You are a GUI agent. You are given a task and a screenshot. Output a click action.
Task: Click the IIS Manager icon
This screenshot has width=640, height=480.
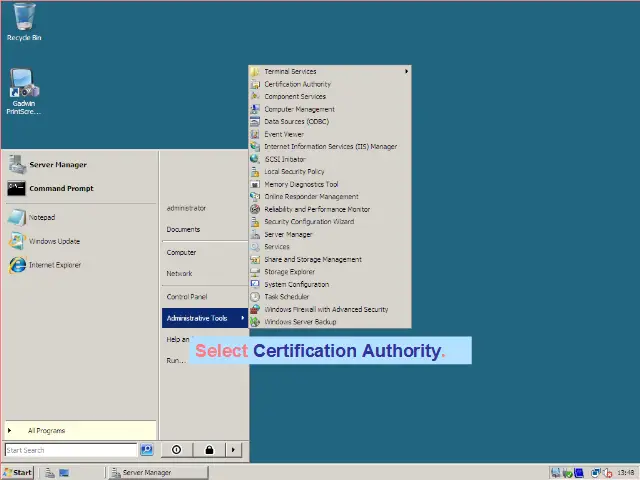click(255, 146)
